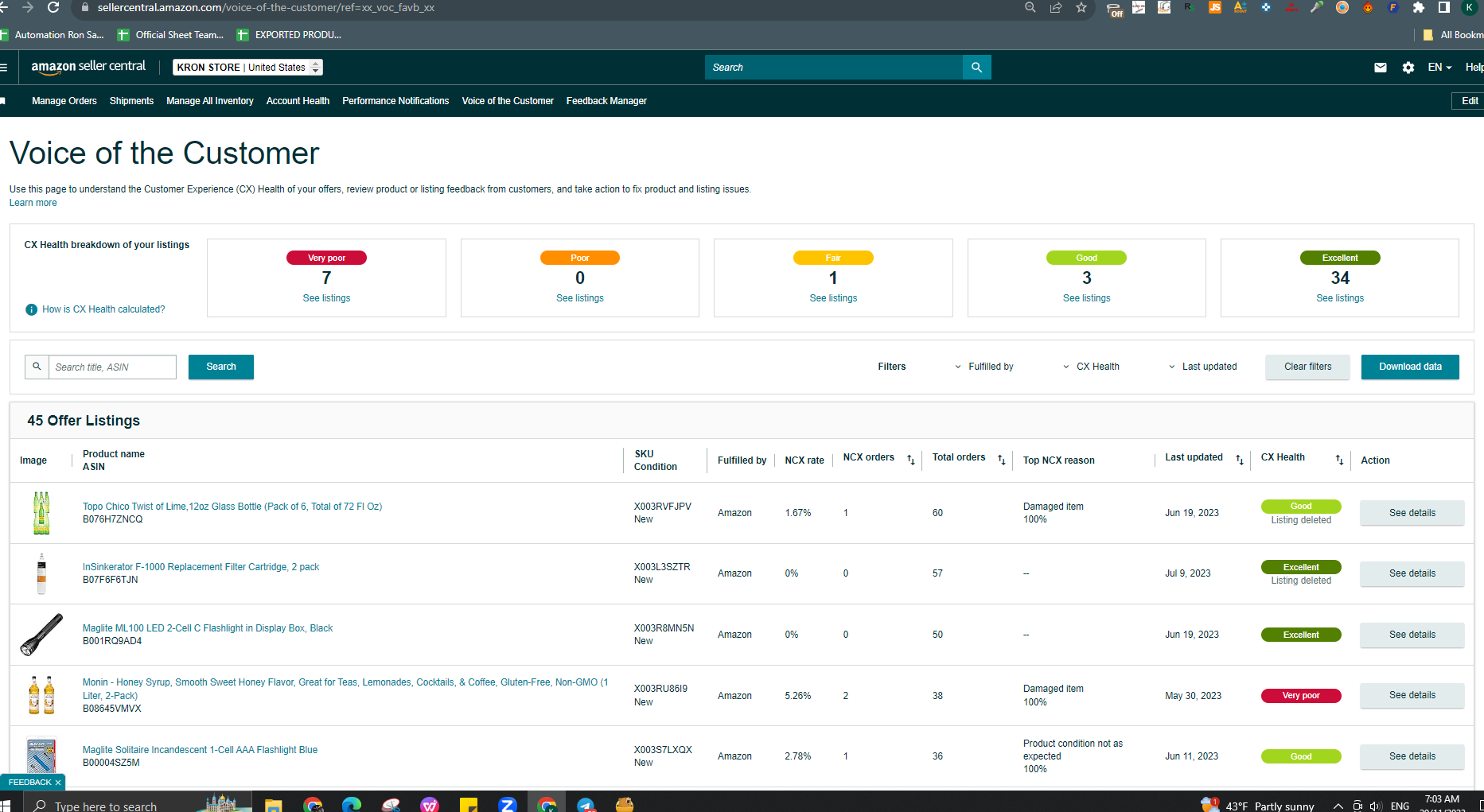Click the share page icon in address bar
This screenshot has width=1484, height=812.
pos(1056,7)
